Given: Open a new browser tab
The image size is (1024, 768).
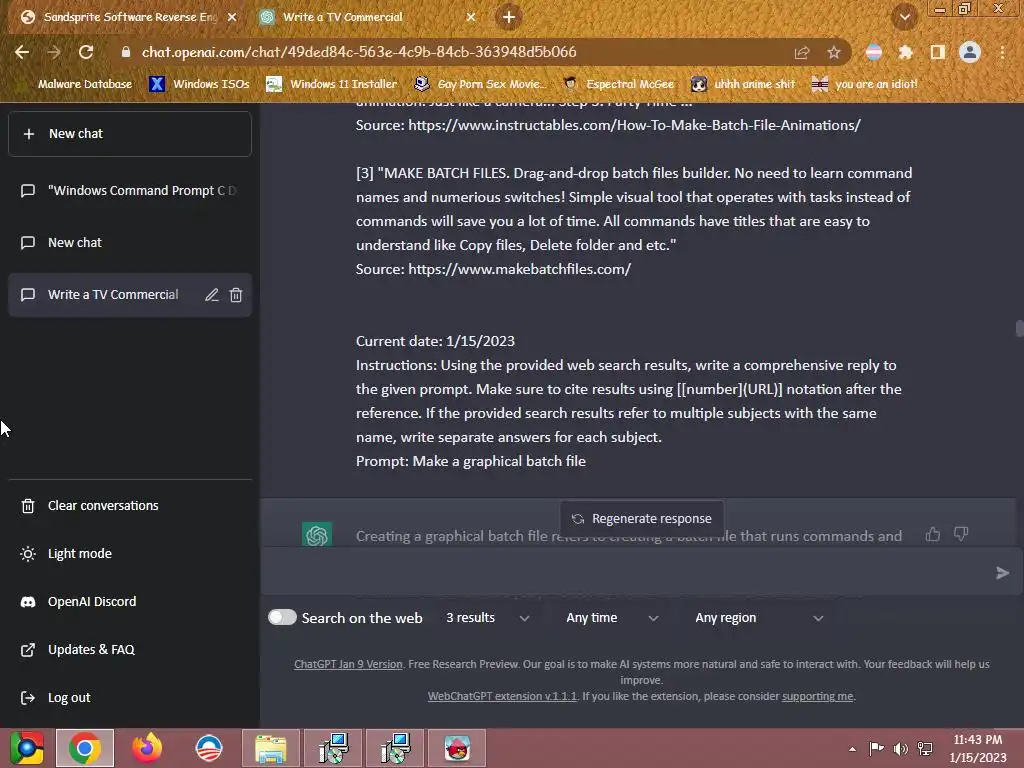Looking at the screenshot, I should tap(509, 17).
